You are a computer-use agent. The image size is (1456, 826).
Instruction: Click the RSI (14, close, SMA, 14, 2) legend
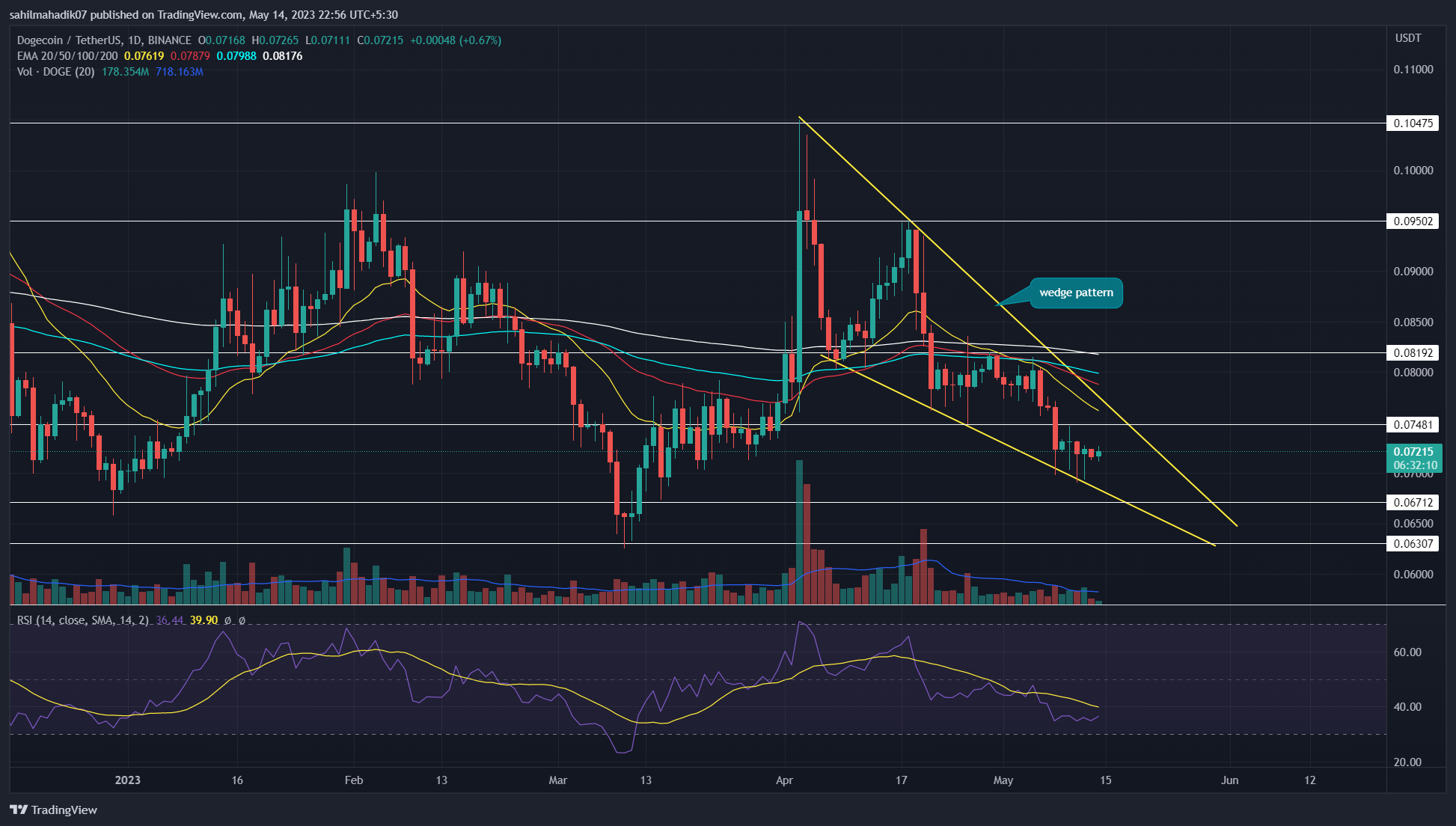coord(83,620)
